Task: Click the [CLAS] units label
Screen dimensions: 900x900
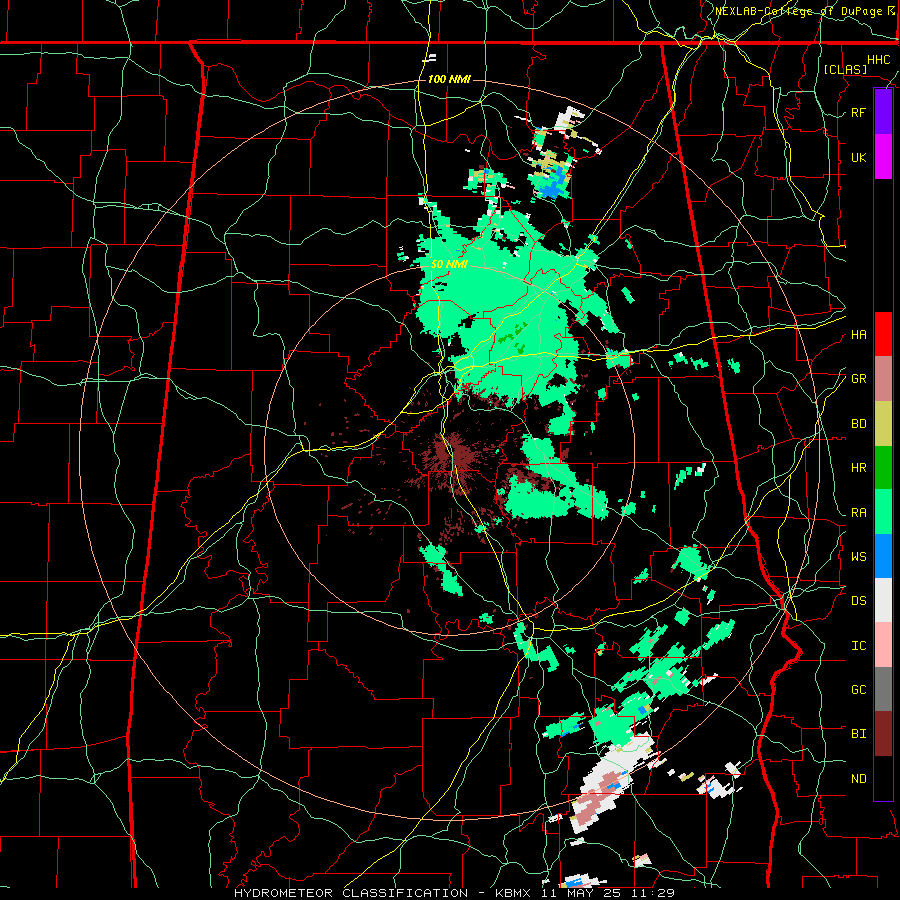Action: click(x=845, y=69)
